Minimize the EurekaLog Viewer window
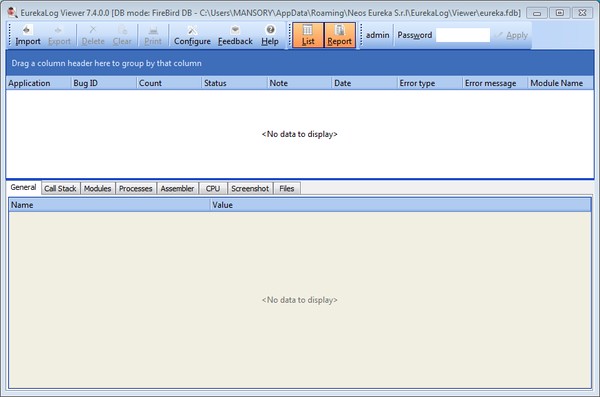Image resolution: width=600 pixels, height=397 pixels. click(x=537, y=13)
